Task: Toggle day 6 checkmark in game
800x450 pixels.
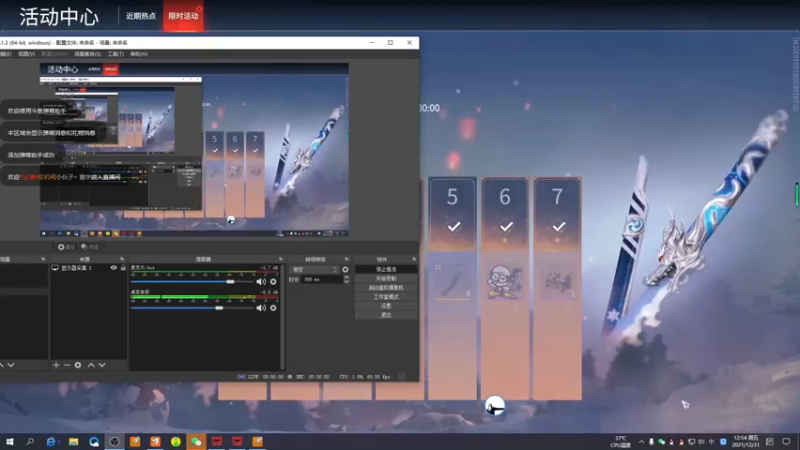Action: 506,227
